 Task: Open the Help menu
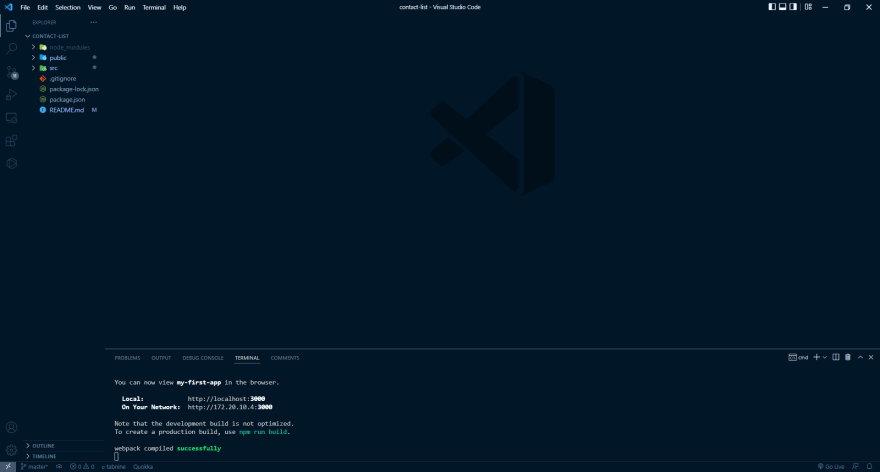(x=180, y=7)
